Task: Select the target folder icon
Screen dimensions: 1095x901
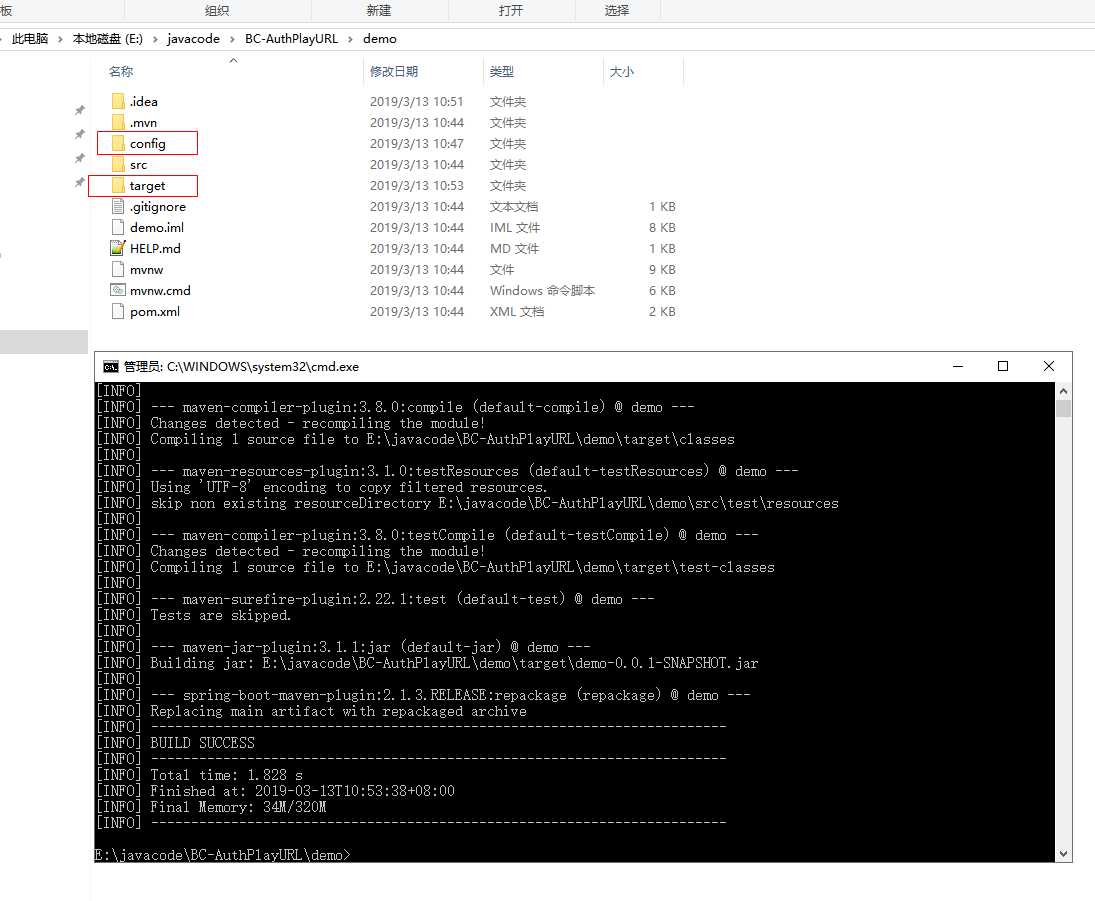Action: pyautogui.click(x=118, y=185)
